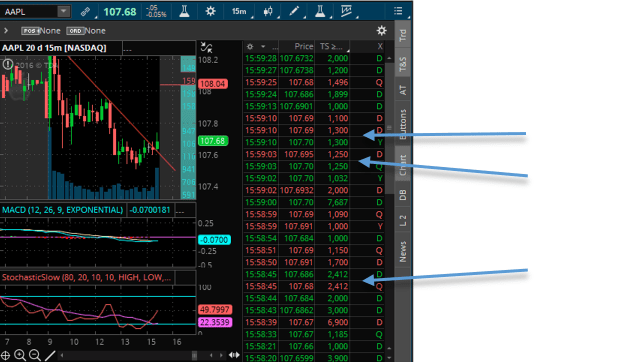
Task: Switch to the Trd side tab
Action: [x=403, y=35]
